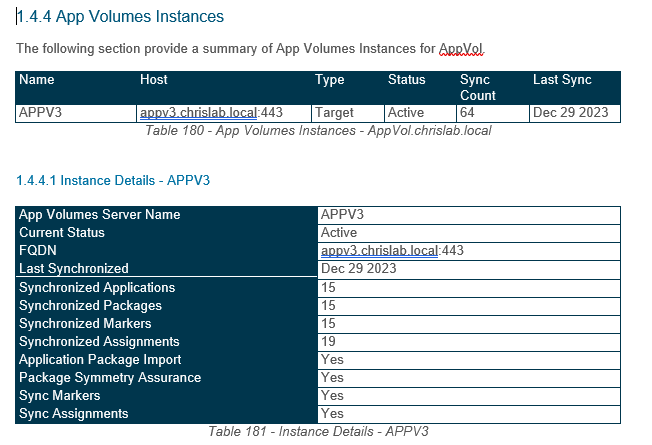Click the sync count value 64
Screen dimensions: 652x445
pos(467,113)
